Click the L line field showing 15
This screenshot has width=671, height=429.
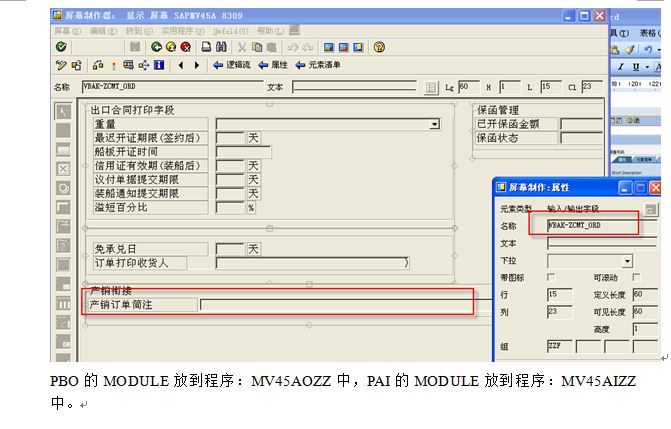point(550,87)
